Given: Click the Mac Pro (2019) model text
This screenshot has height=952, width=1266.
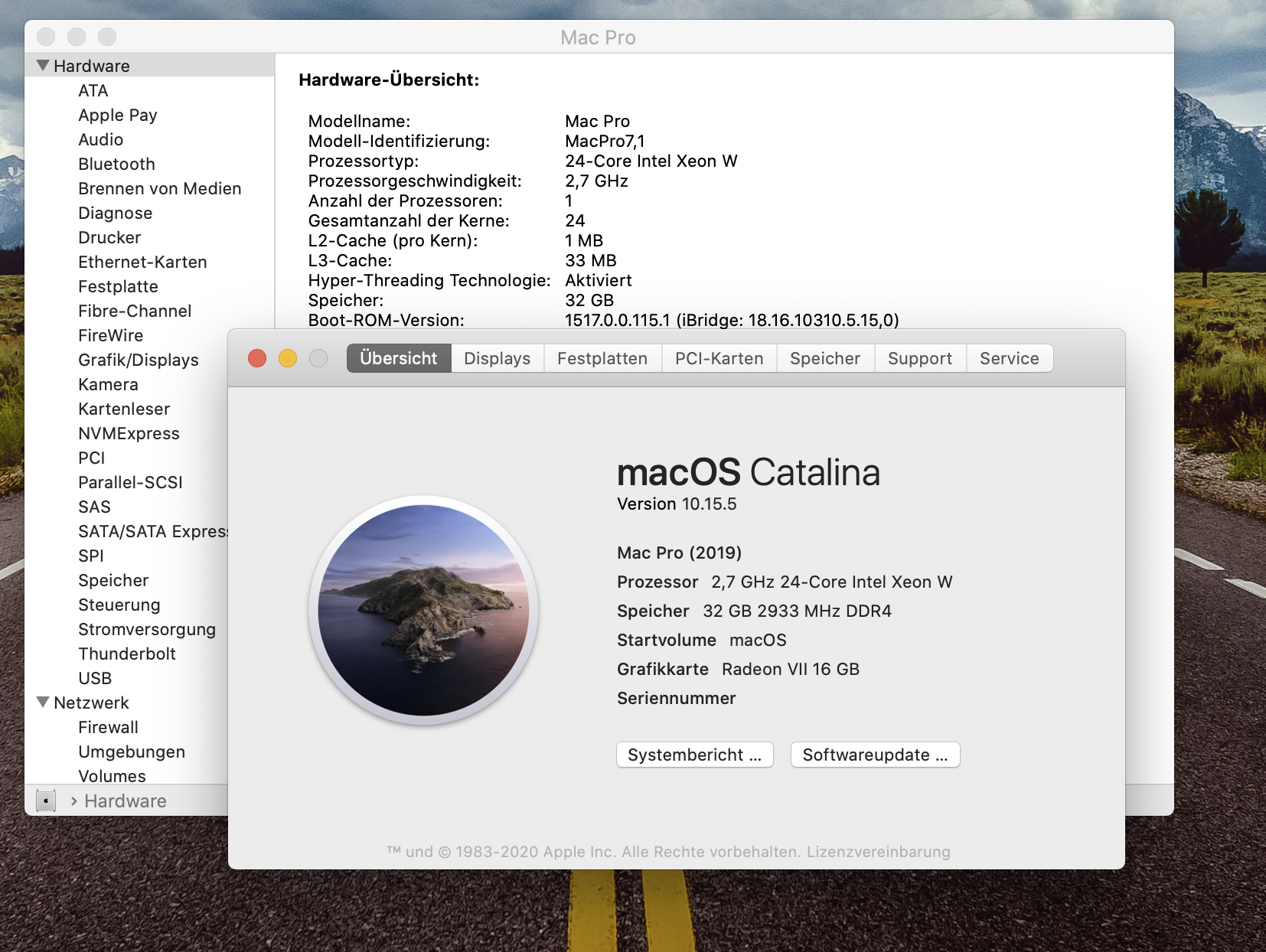Looking at the screenshot, I should click(x=680, y=553).
